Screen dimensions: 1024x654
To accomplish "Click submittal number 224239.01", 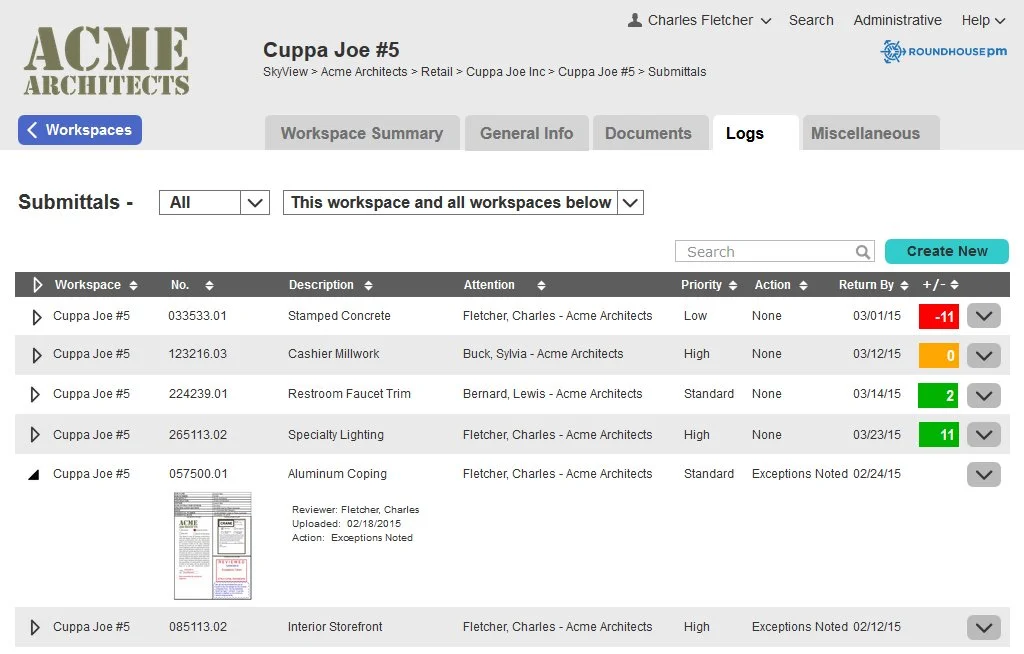I will pos(198,394).
